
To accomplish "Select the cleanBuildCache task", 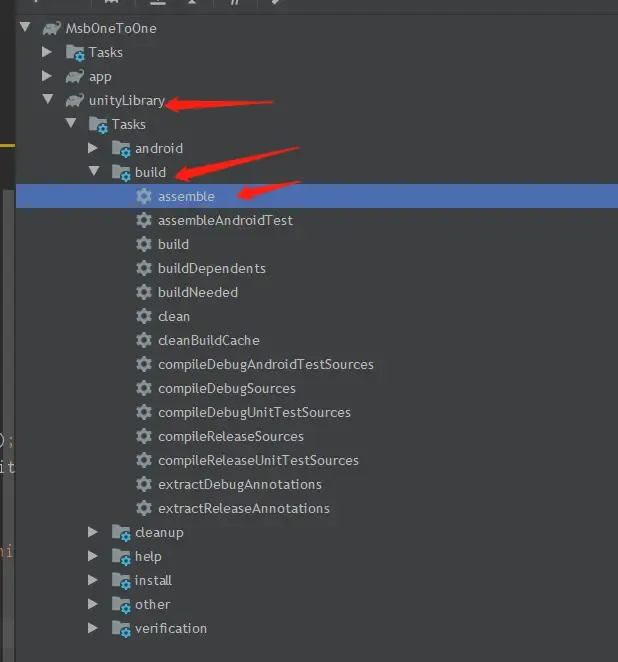I will coord(208,340).
